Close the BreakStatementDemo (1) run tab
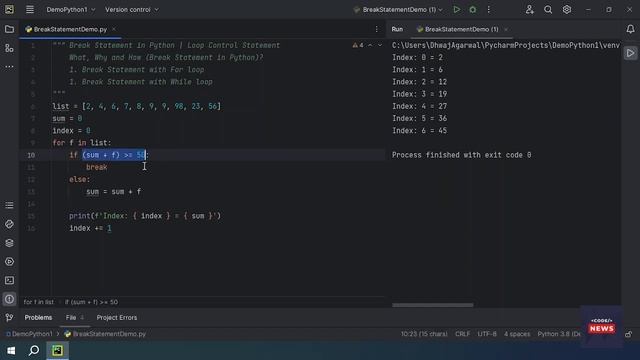 [x=506, y=29]
